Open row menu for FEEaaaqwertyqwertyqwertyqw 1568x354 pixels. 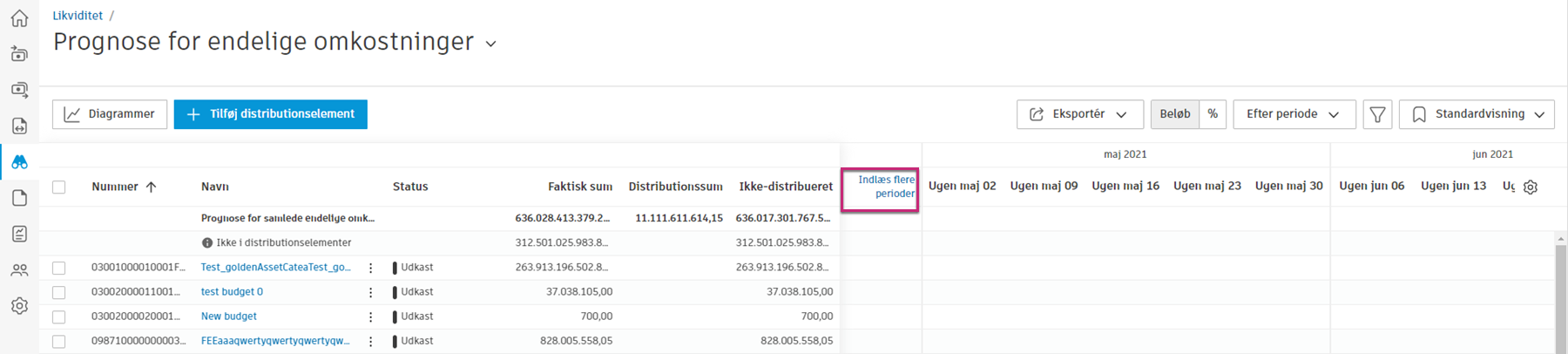click(370, 341)
